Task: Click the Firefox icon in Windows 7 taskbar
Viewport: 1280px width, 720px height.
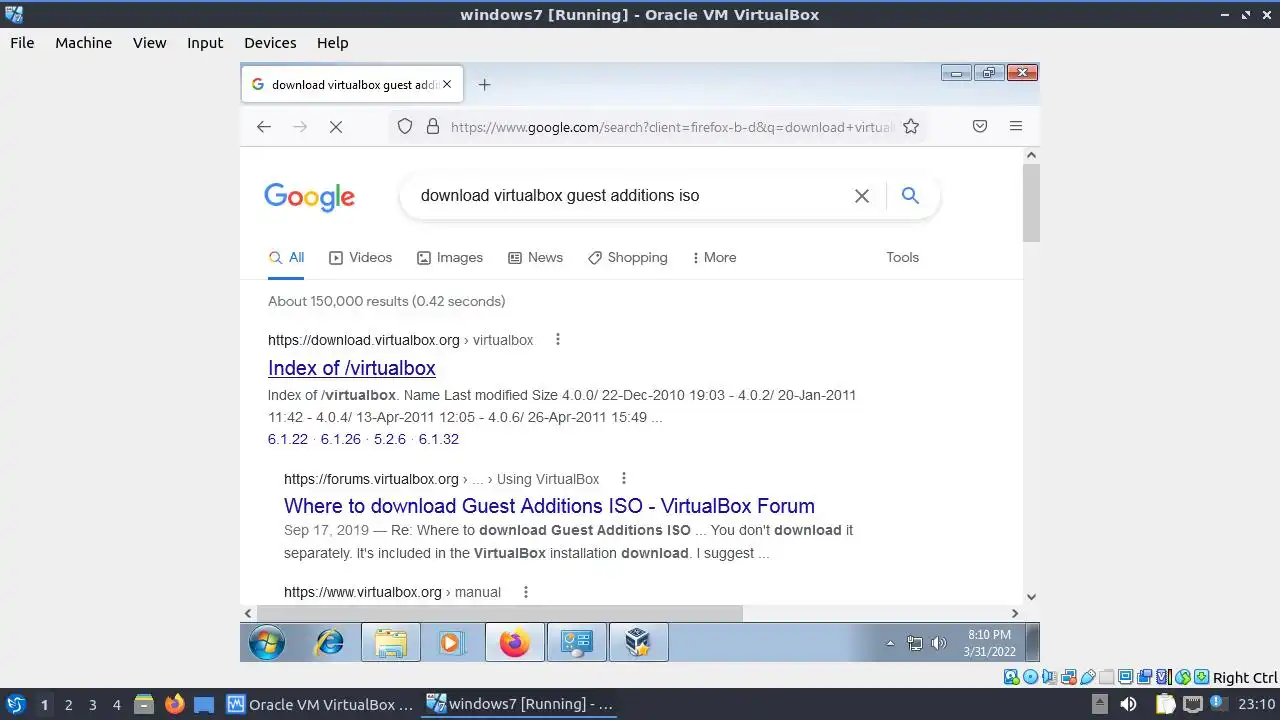Action: pos(515,642)
